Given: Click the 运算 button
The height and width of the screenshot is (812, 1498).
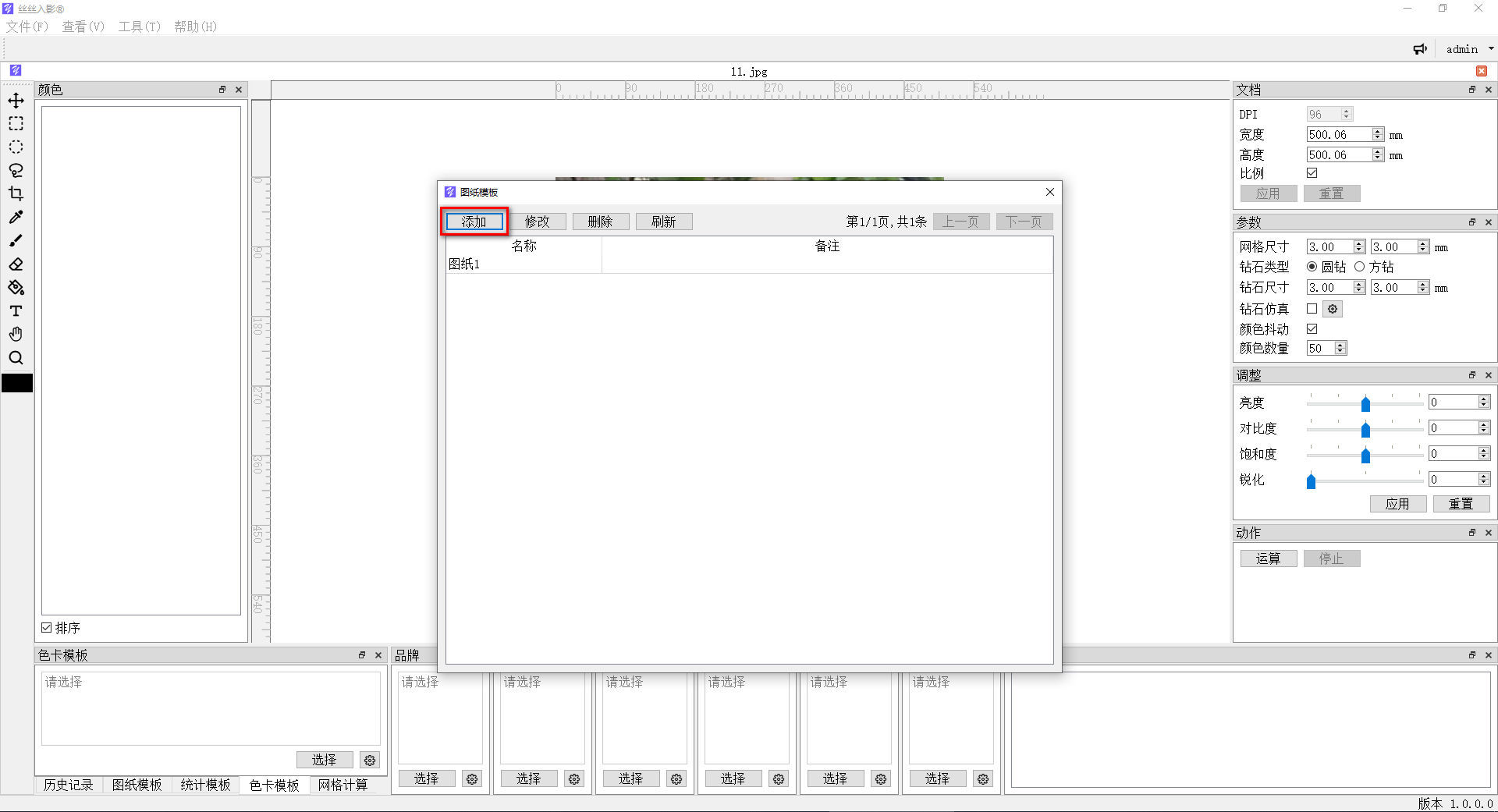Looking at the screenshot, I should pyautogui.click(x=1269, y=558).
